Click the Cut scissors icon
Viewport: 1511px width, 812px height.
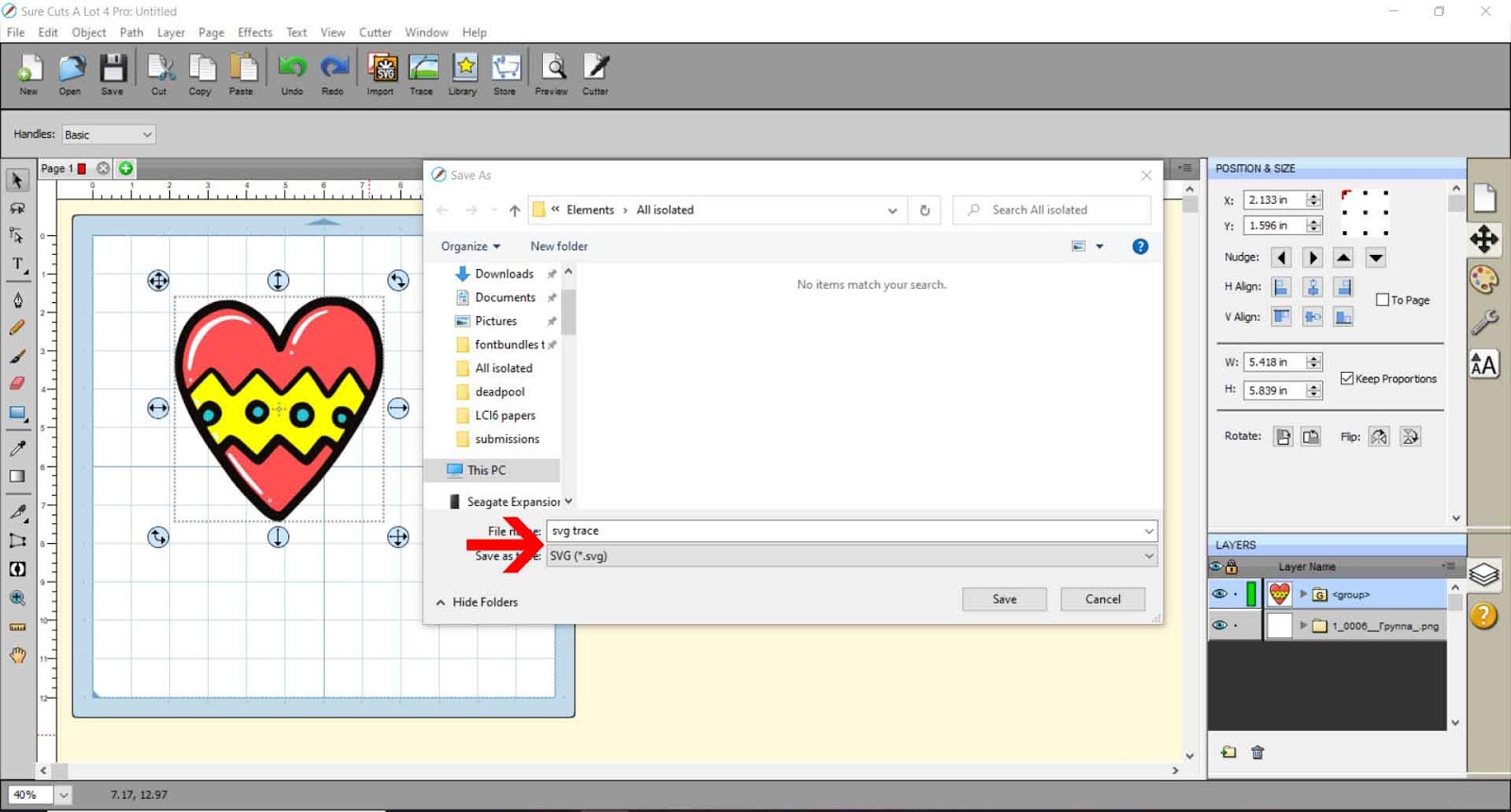tap(160, 75)
